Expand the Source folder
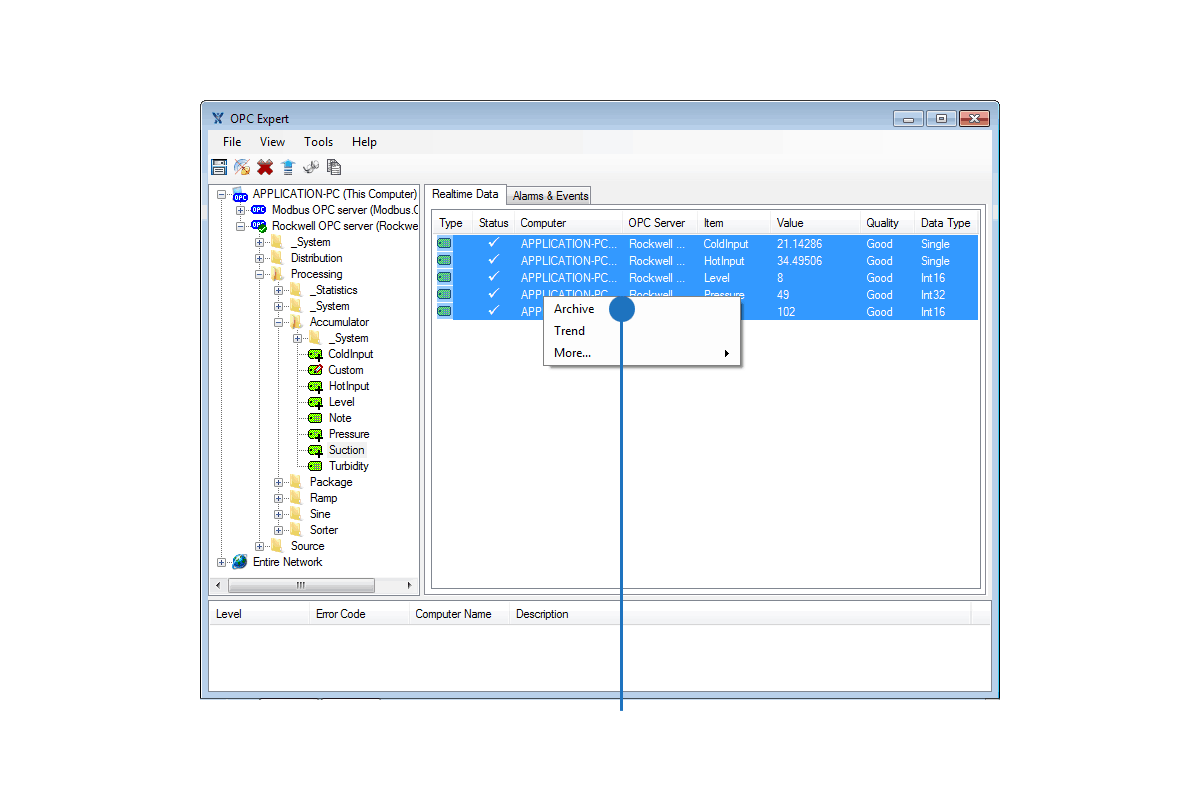Screen dimensions: 1200x800 click(260, 546)
